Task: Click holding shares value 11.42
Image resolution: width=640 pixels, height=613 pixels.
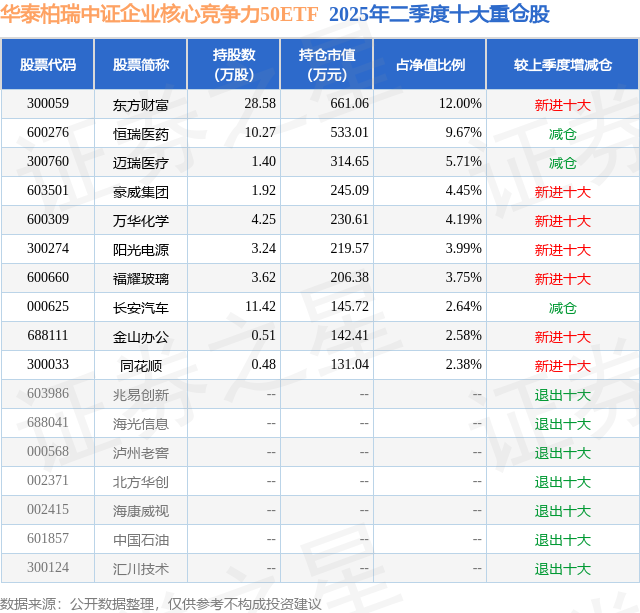Action: pos(260,306)
